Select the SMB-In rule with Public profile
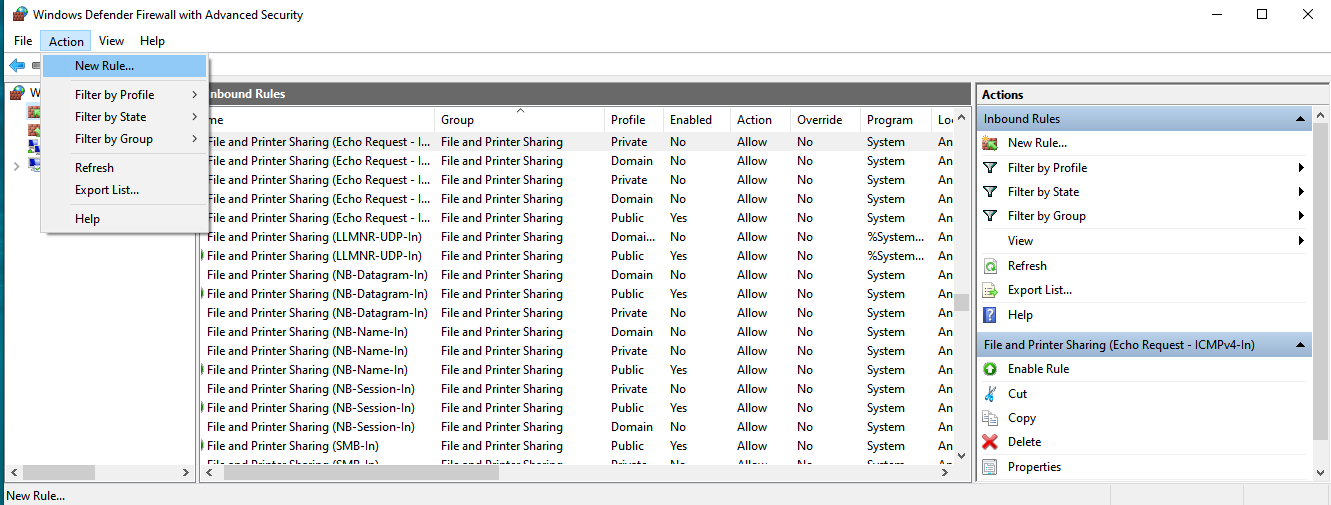Screen dimensions: 1331x505 click(x=576, y=446)
